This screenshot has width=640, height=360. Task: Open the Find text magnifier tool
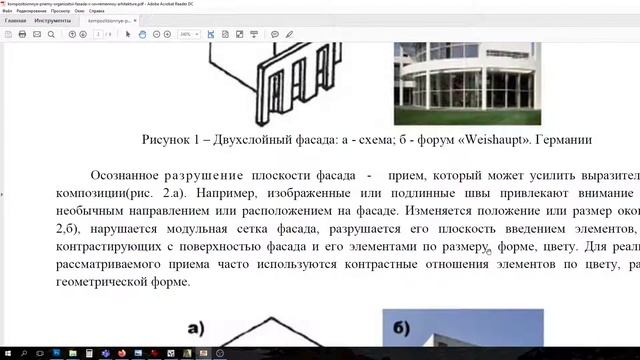point(51,35)
